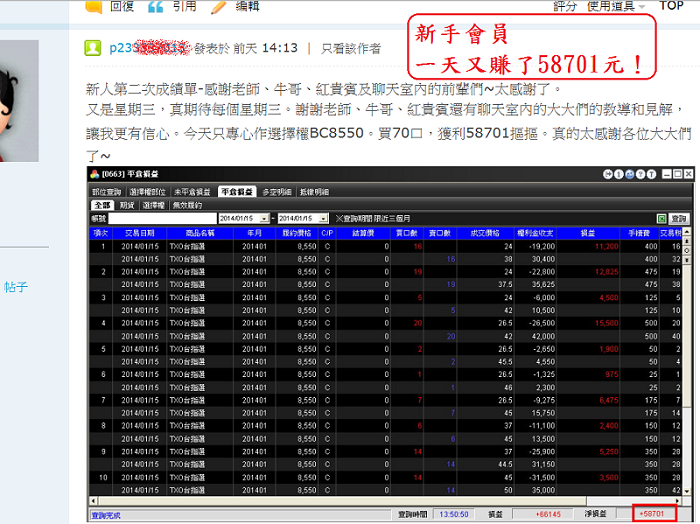Click the 查詢 query button
Image resolution: width=700 pixels, height=524 pixels.
(679, 218)
